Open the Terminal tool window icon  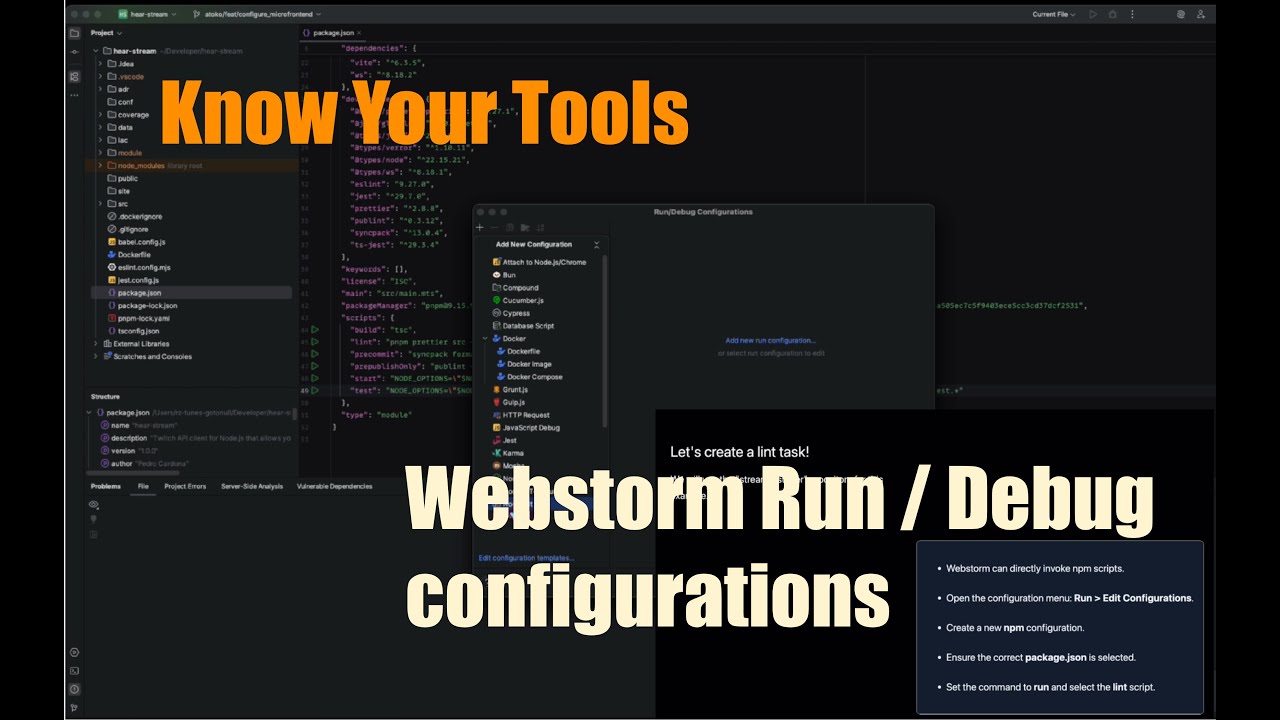click(74, 670)
